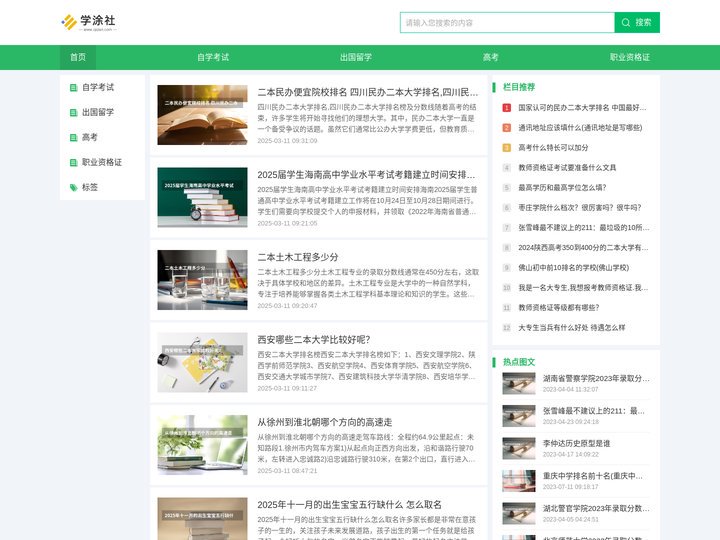720x540 pixels.
Task: Select 自学考试 text in left sidebar
Action: [98, 87]
